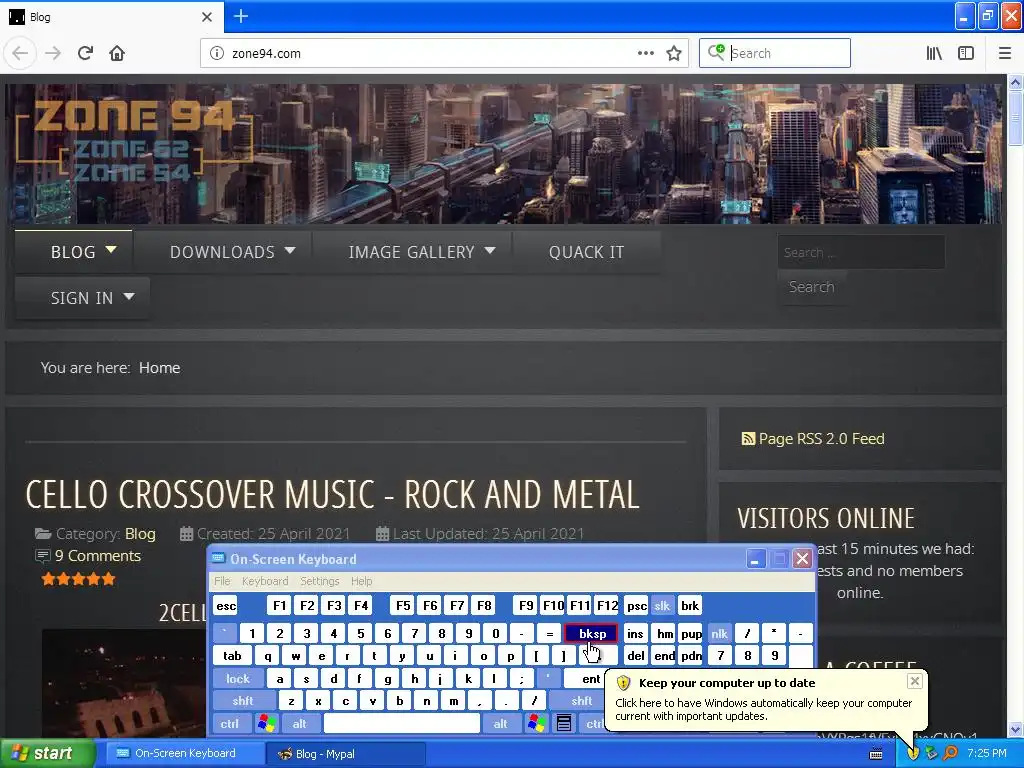Click the five-star article rating
This screenshot has width=1024, height=768.
[78, 579]
